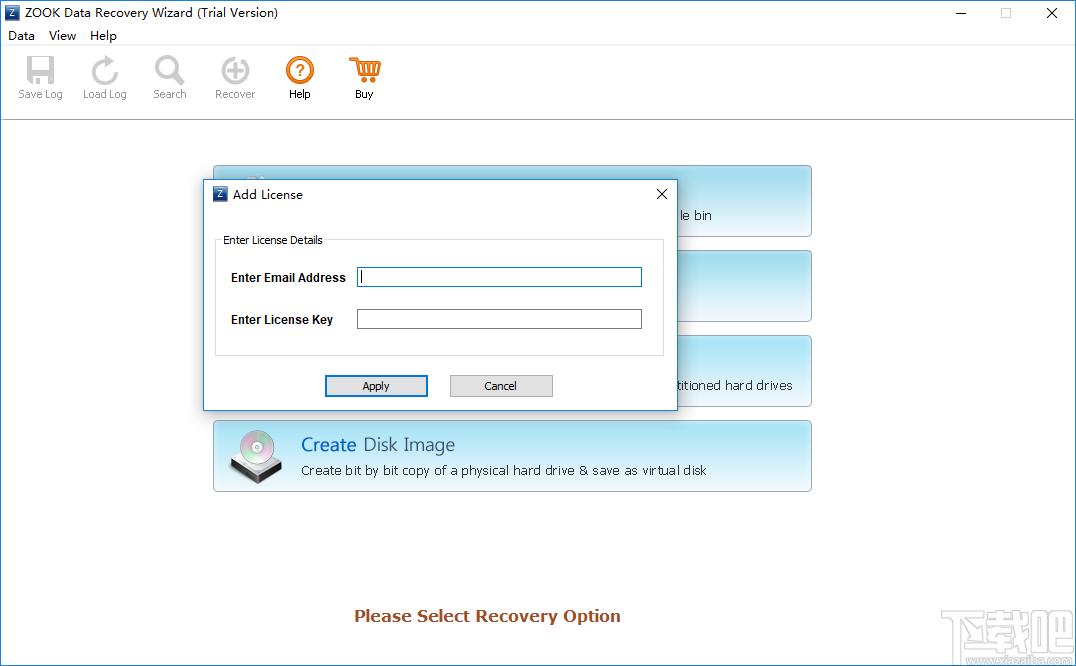This screenshot has height=666, width=1076.
Task: Click the disk image description text
Action: (504, 471)
